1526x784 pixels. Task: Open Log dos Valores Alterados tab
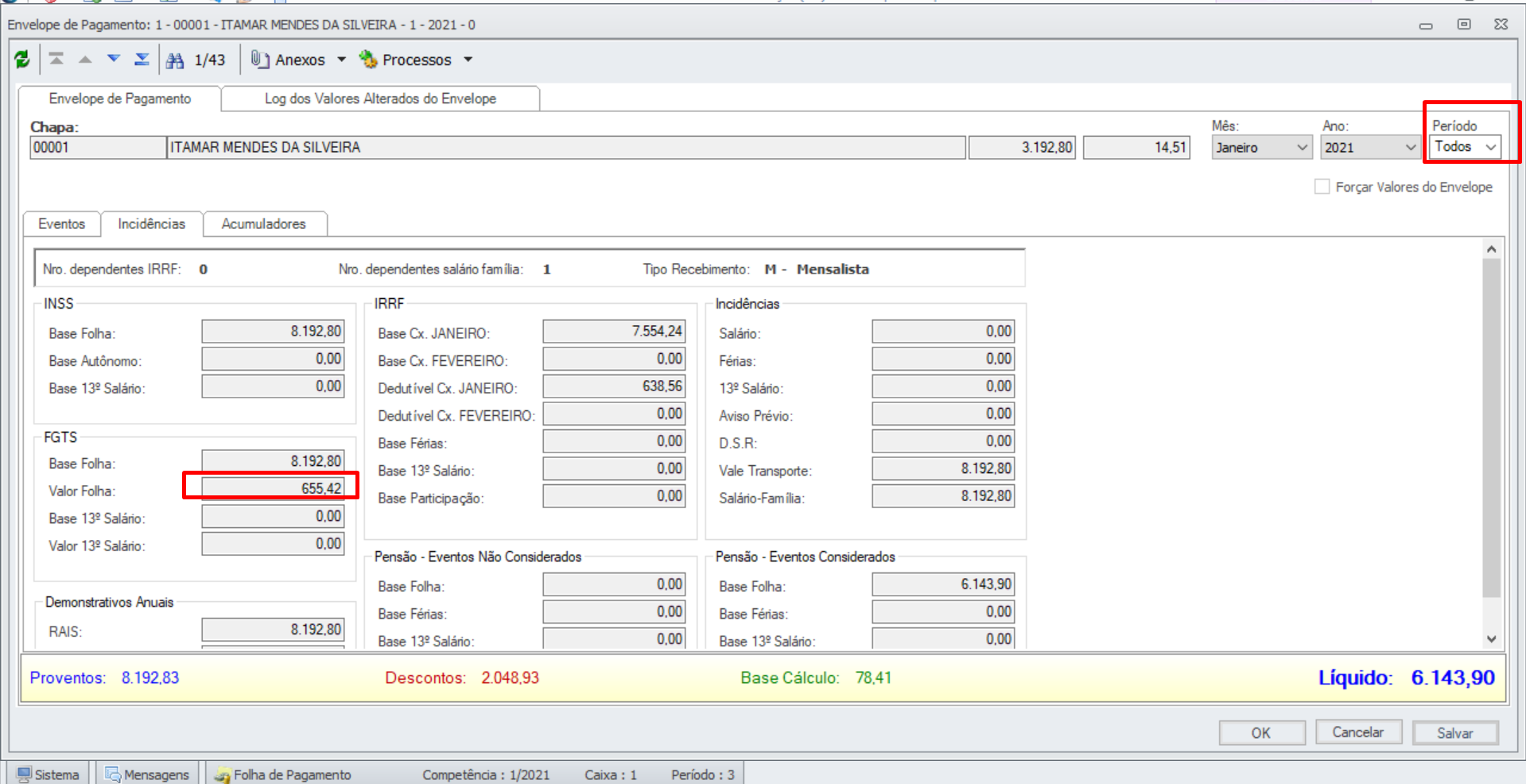tap(380, 99)
